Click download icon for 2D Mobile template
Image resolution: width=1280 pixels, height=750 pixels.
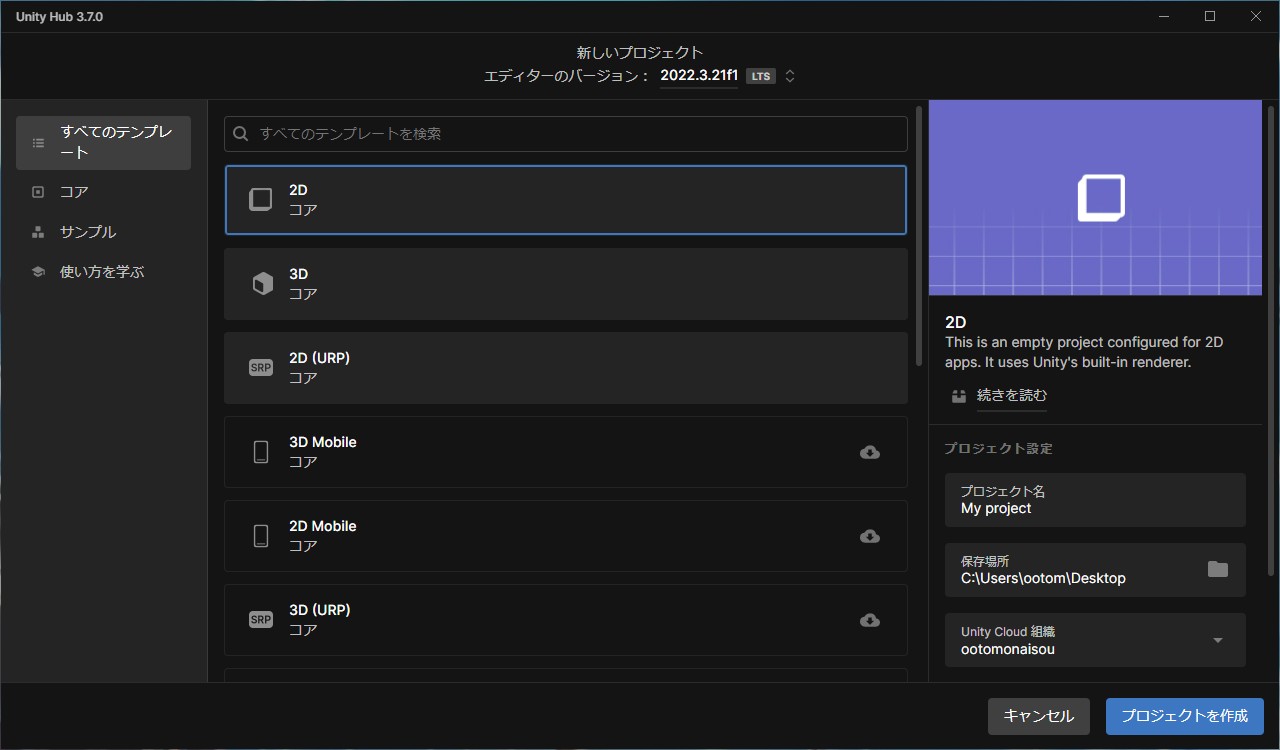pyautogui.click(x=870, y=536)
